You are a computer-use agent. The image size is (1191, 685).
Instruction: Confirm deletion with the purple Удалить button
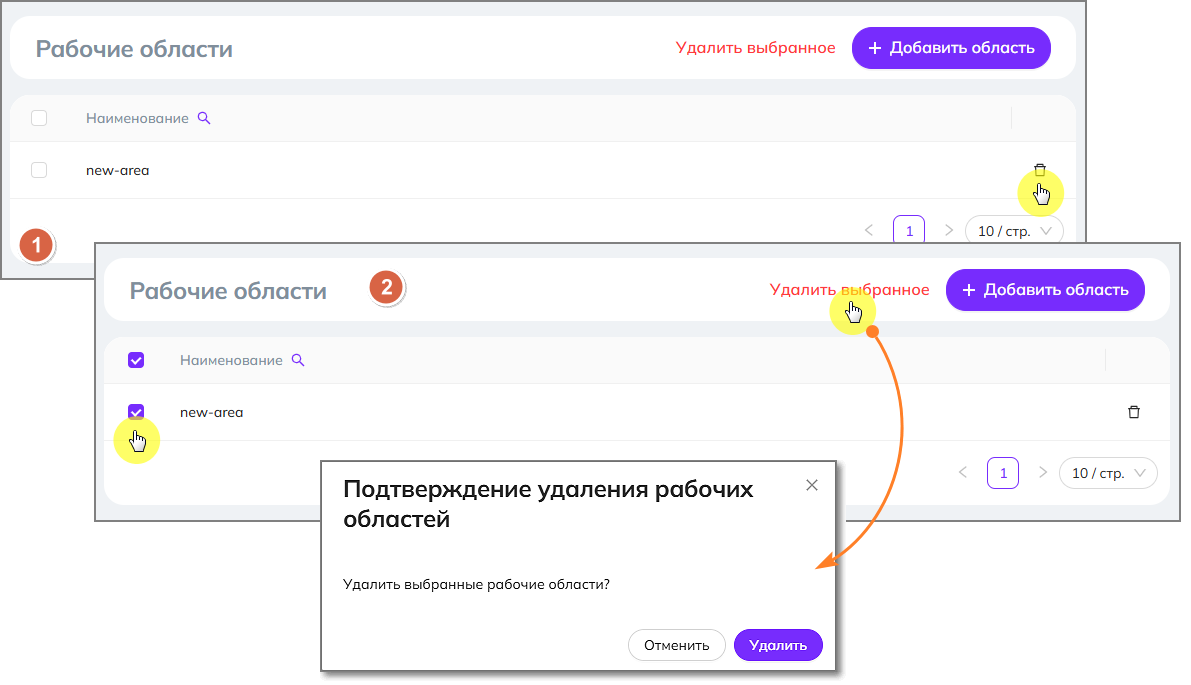778,645
